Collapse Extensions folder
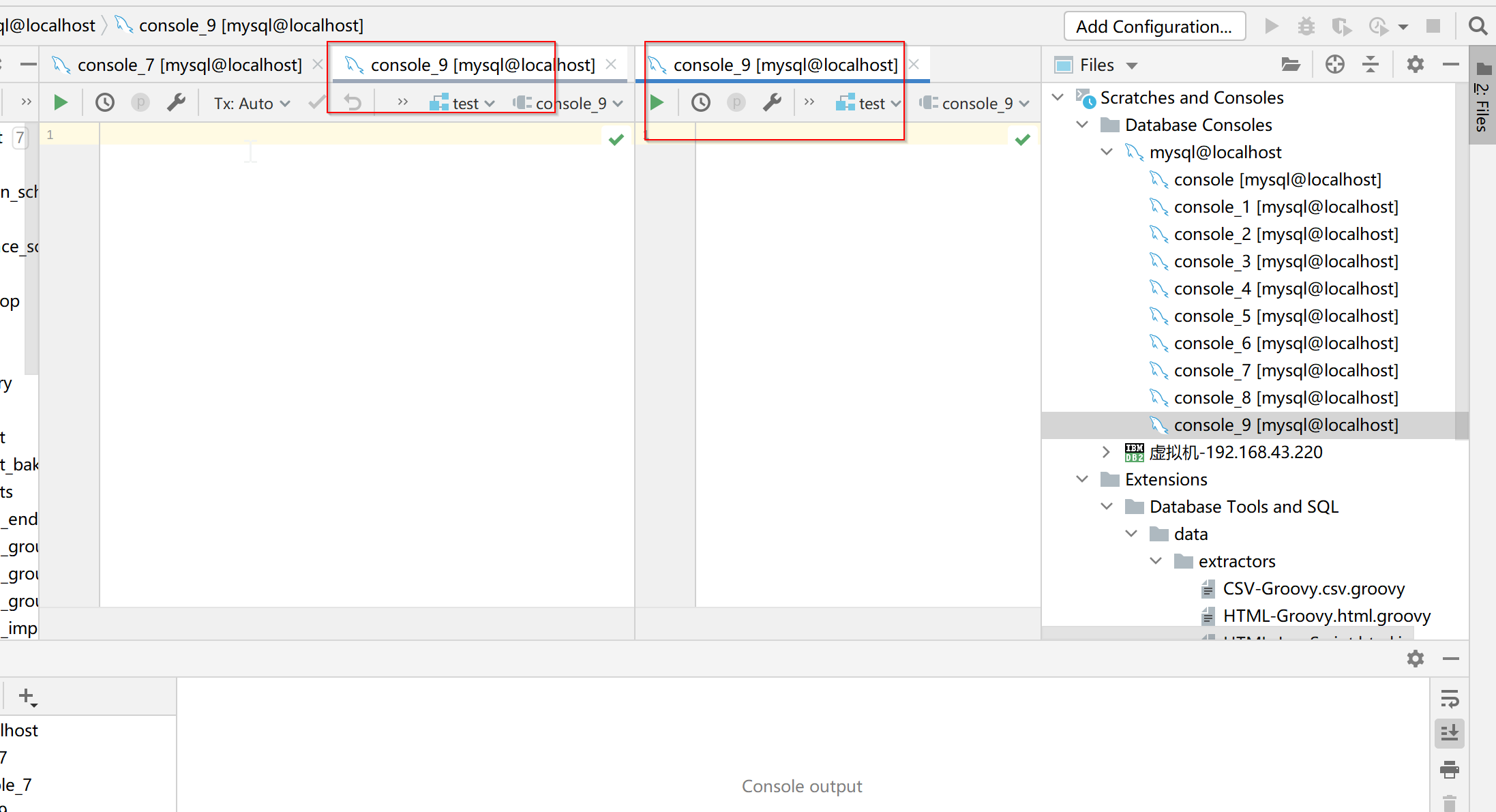Screen dimensions: 1496x812 tap(1083, 479)
